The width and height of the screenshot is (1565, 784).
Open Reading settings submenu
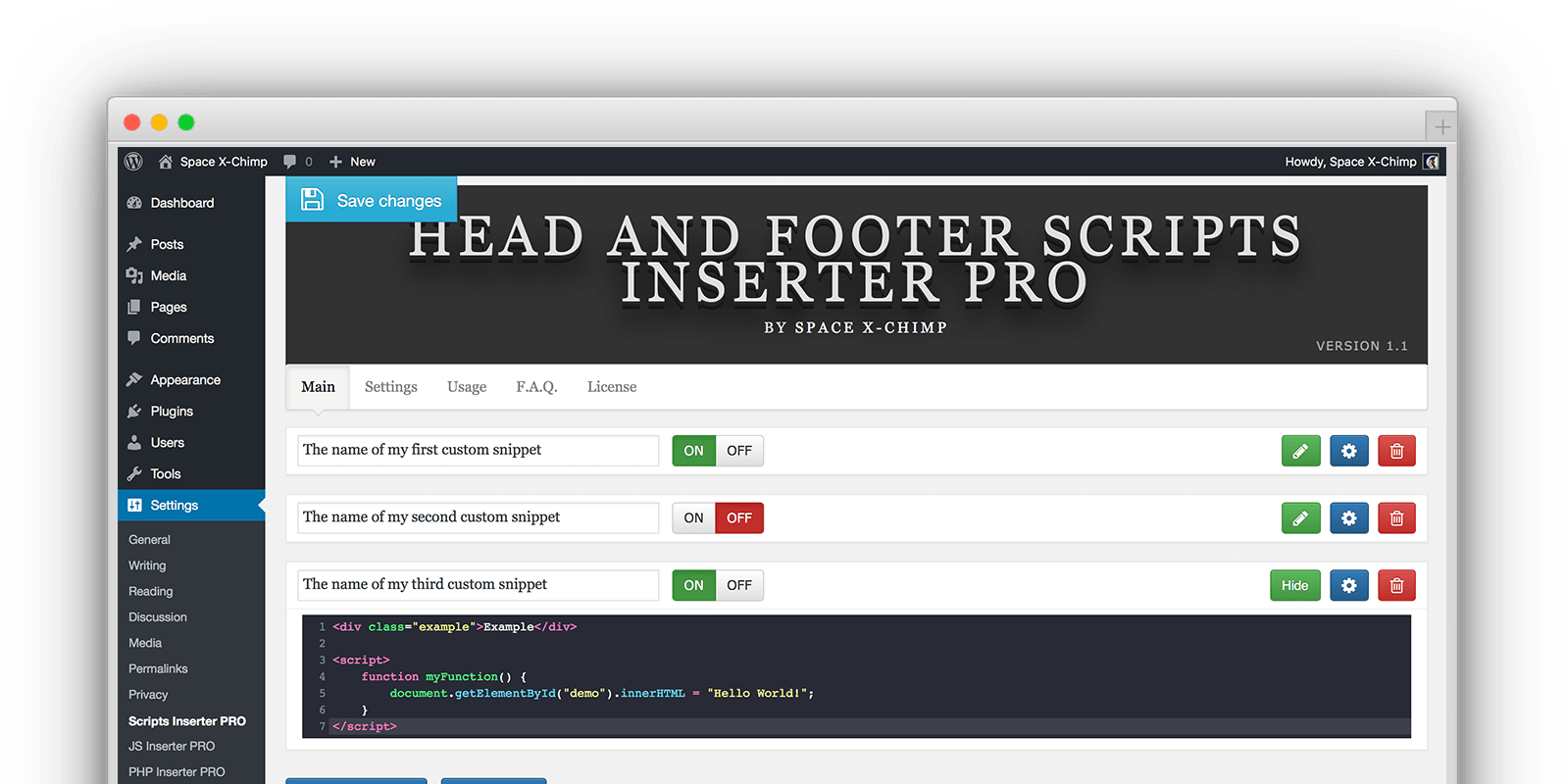tap(150, 591)
